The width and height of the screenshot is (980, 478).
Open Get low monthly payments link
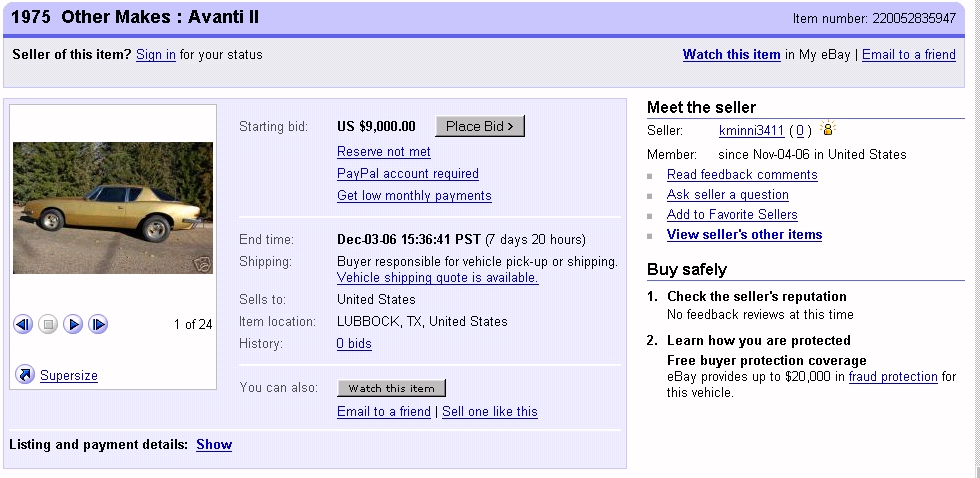point(414,196)
